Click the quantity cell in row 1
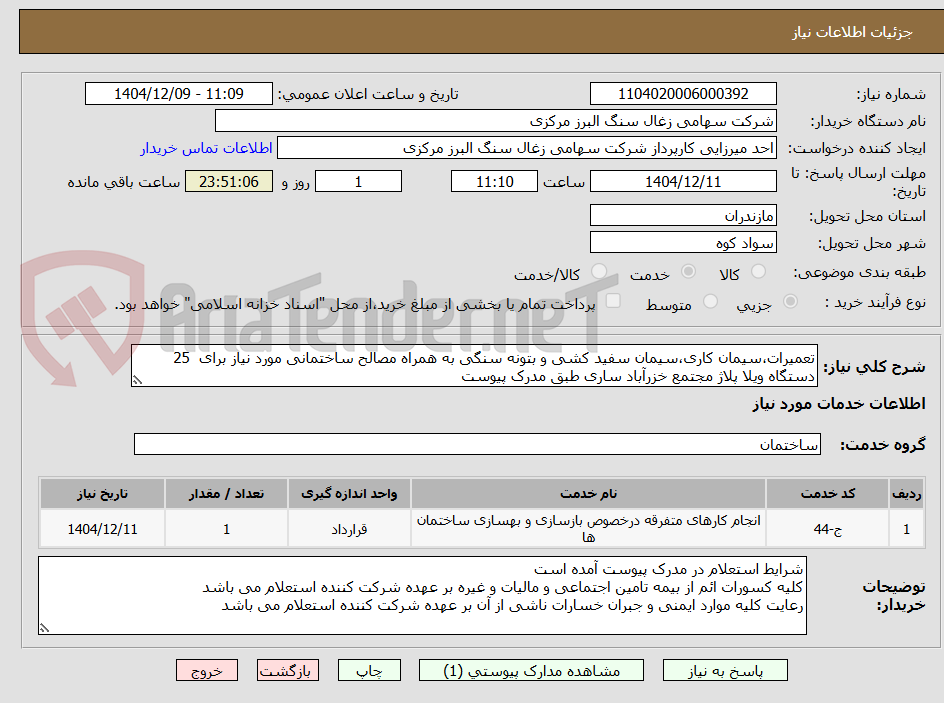 pyautogui.click(x=226, y=528)
